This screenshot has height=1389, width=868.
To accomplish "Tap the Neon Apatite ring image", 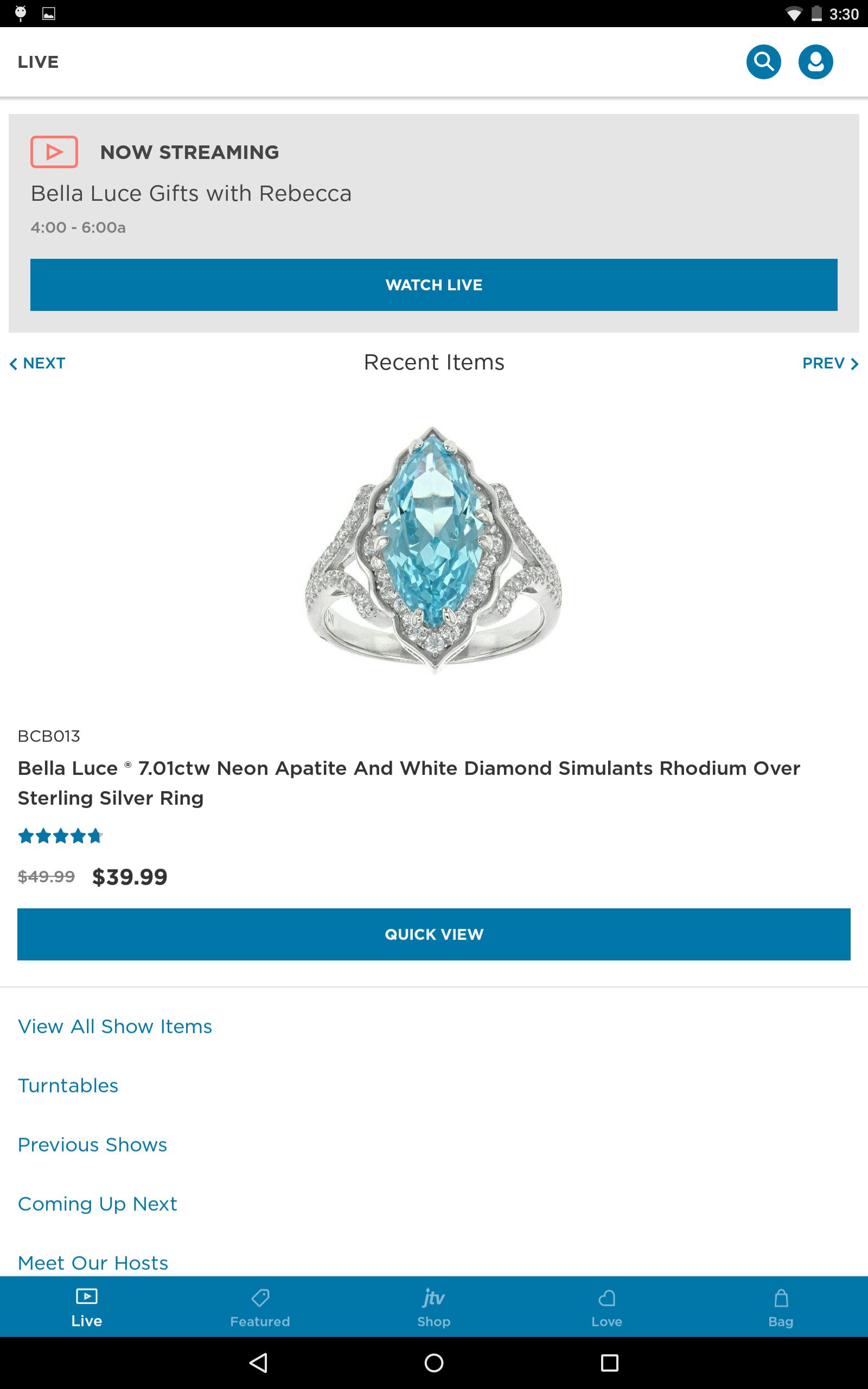I will [x=434, y=549].
